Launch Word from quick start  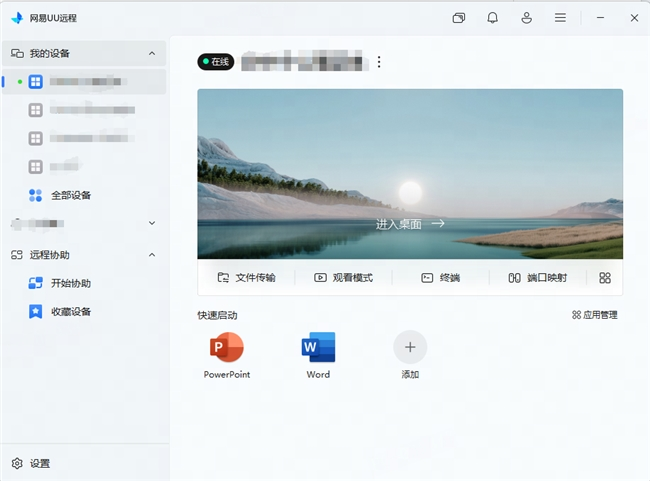coord(318,355)
